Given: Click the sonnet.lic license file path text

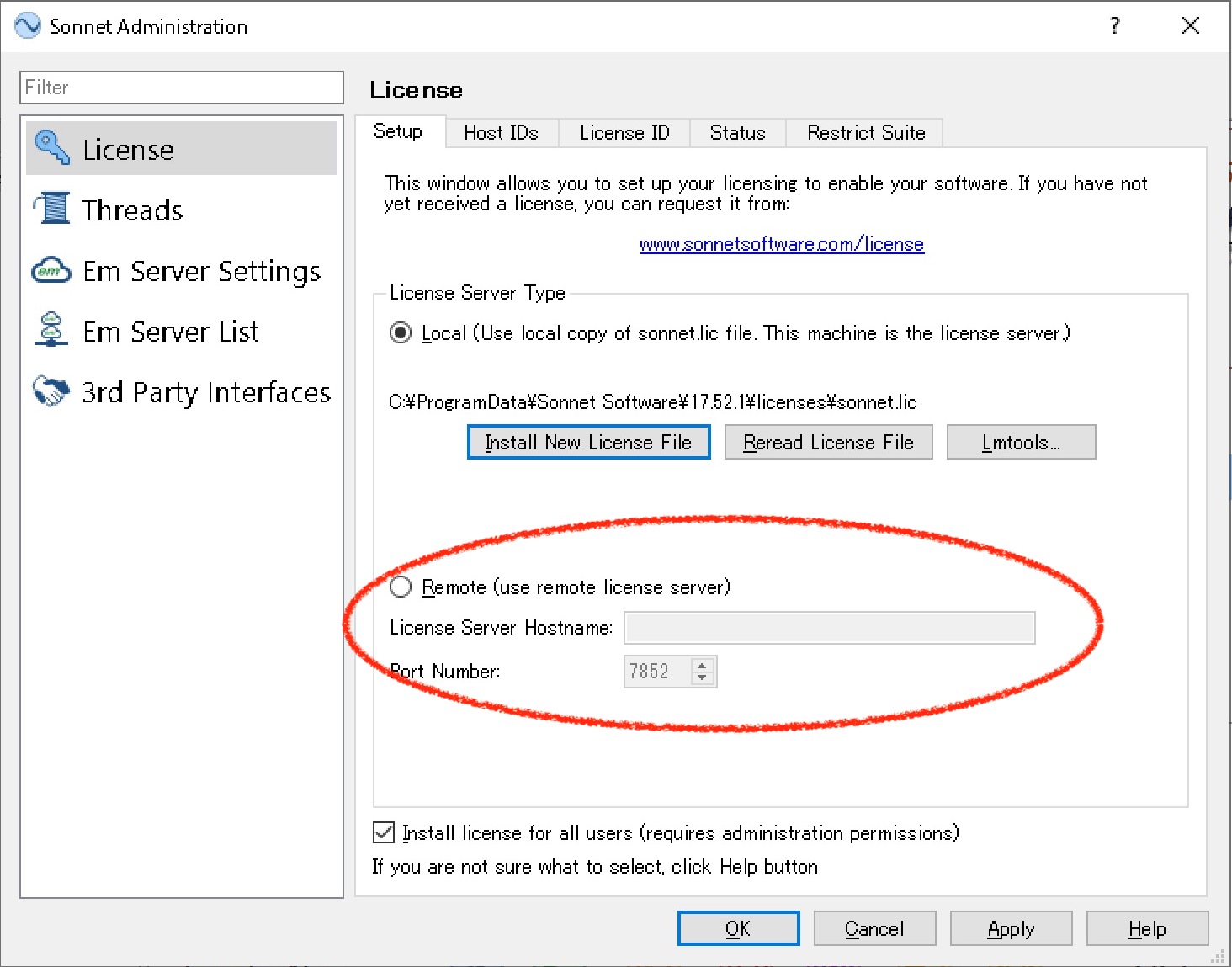Looking at the screenshot, I should coord(653,401).
